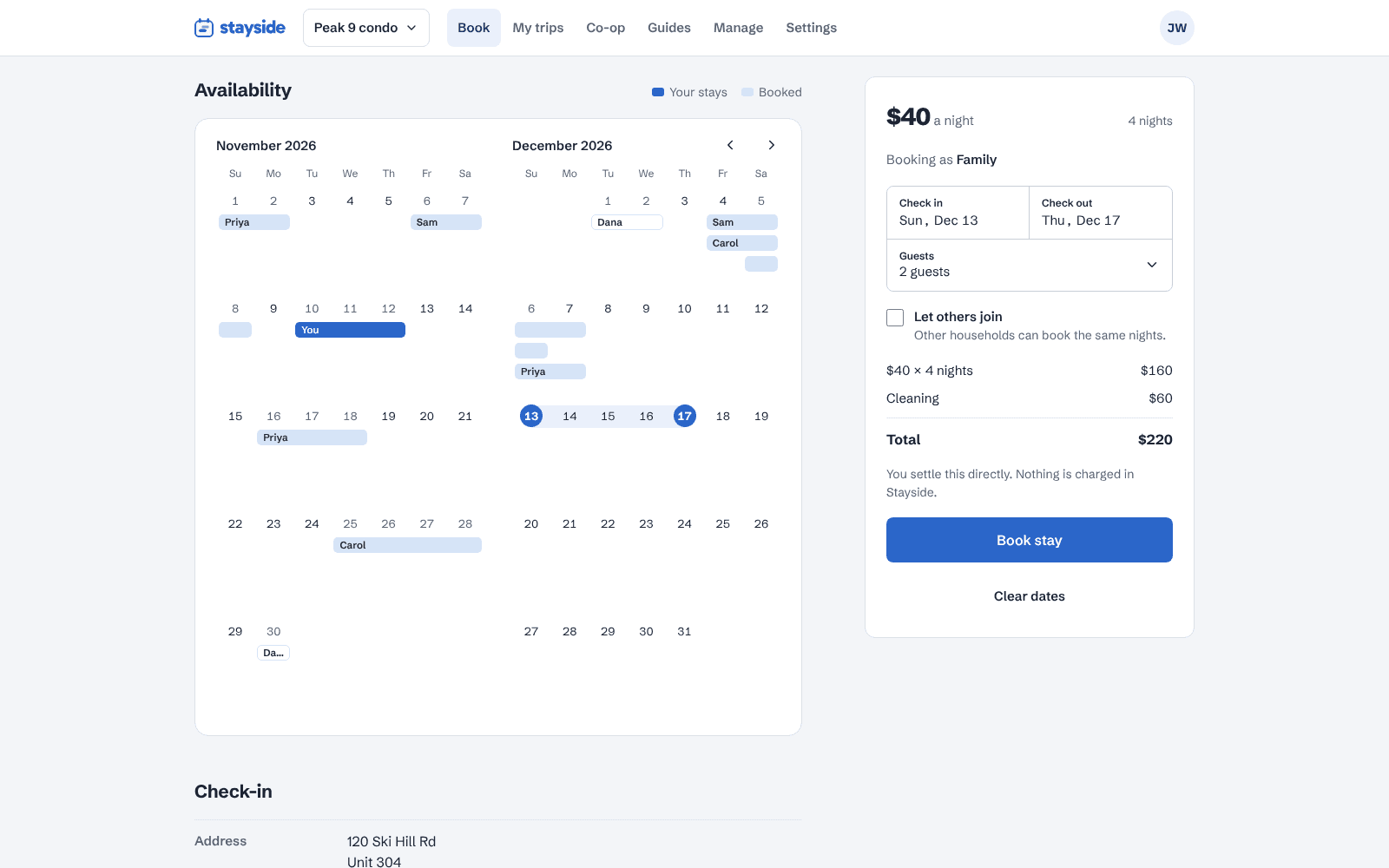
Task: Click the Check out date field
Action: click(1101, 213)
